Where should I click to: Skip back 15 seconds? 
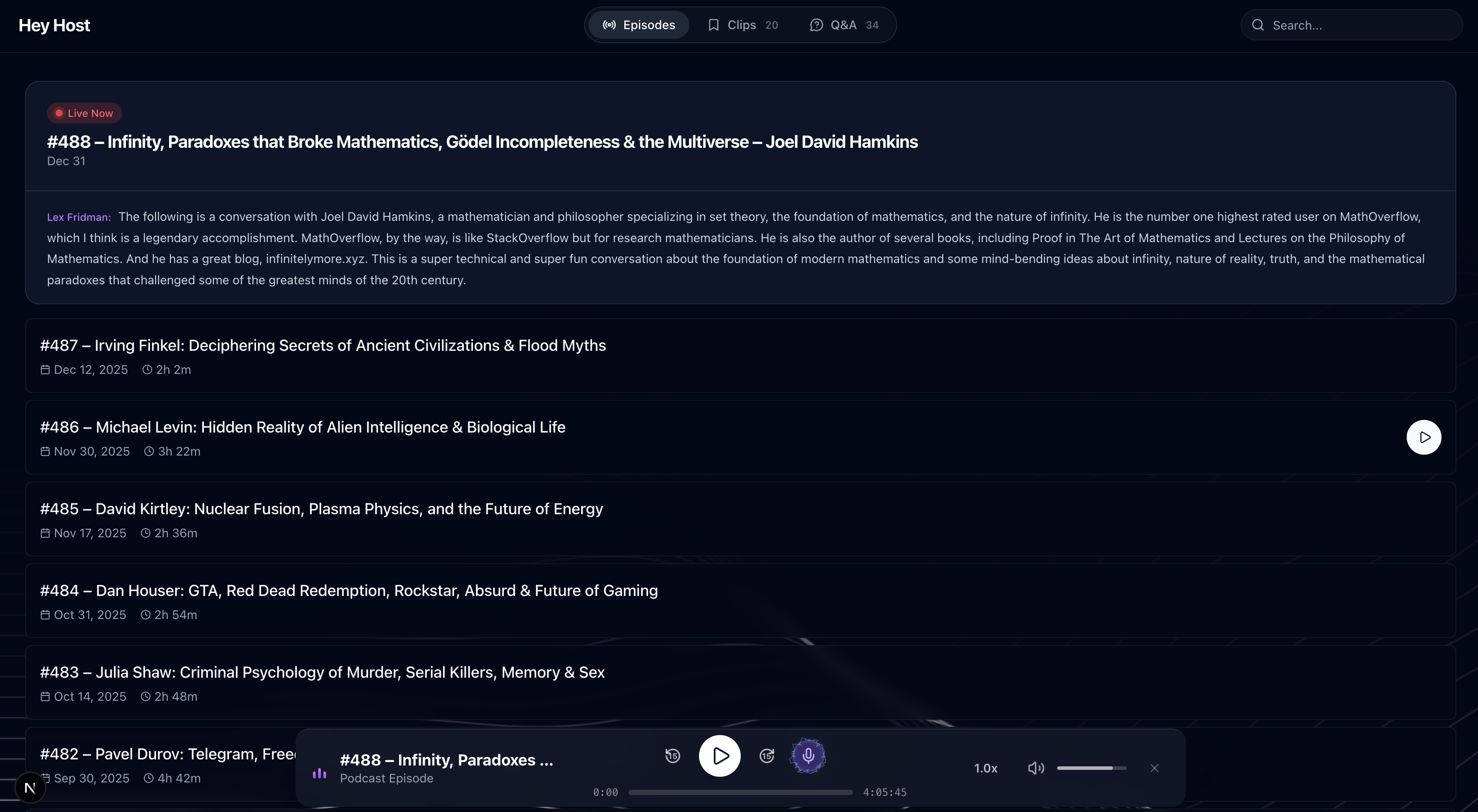coord(672,756)
